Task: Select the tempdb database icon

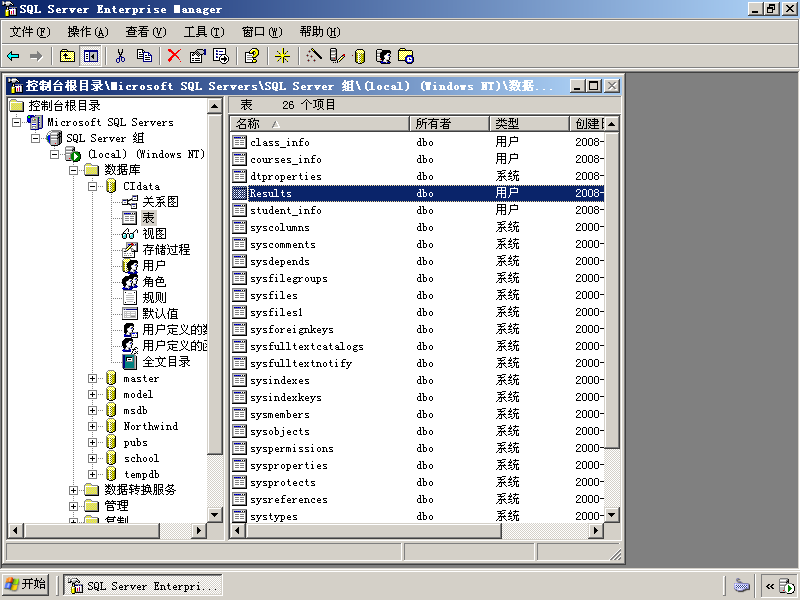Action: point(111,474)
